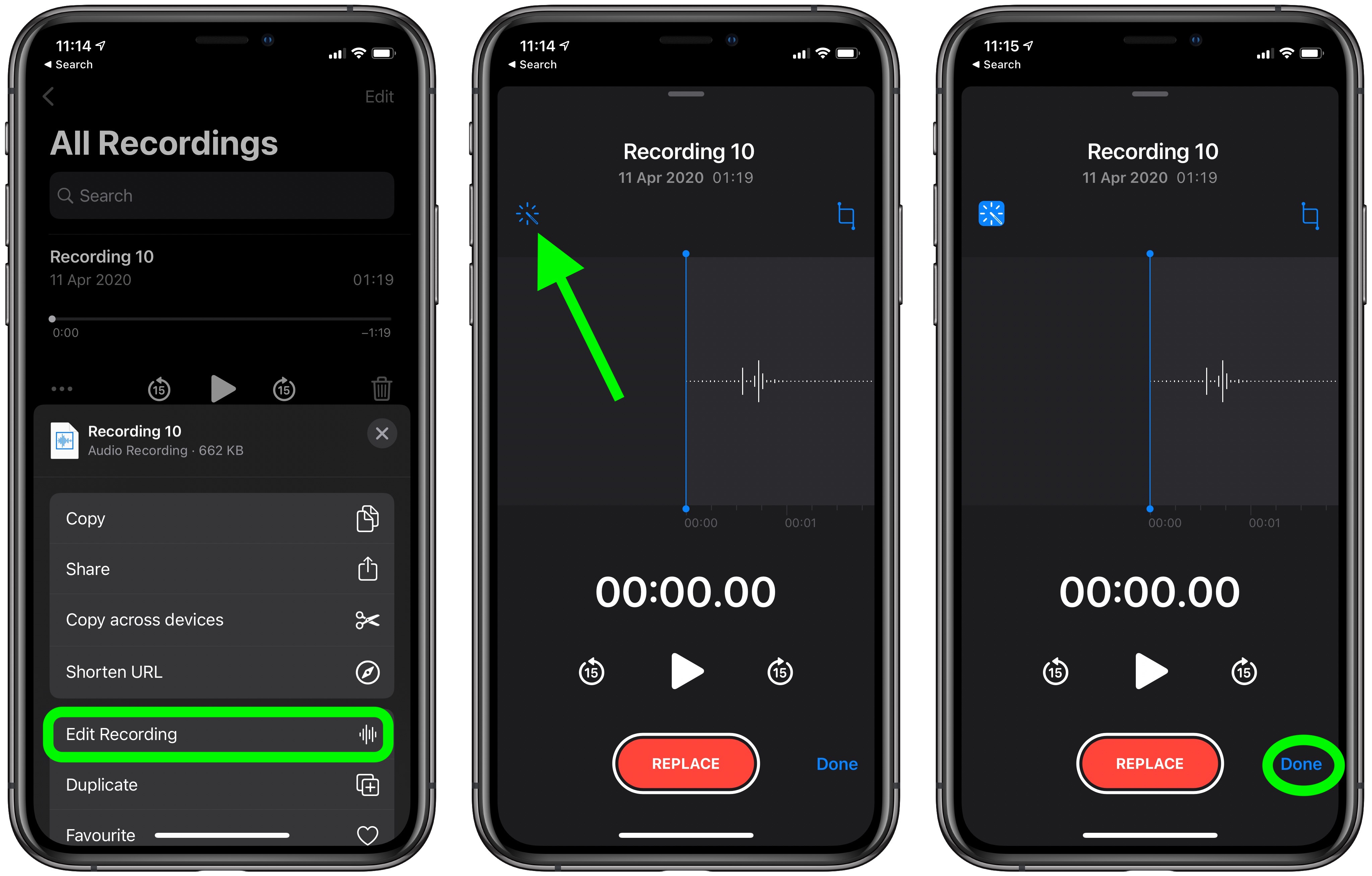Click the skip back 15s button
This screenshot has height=876, width=1372.
[591, 672]
